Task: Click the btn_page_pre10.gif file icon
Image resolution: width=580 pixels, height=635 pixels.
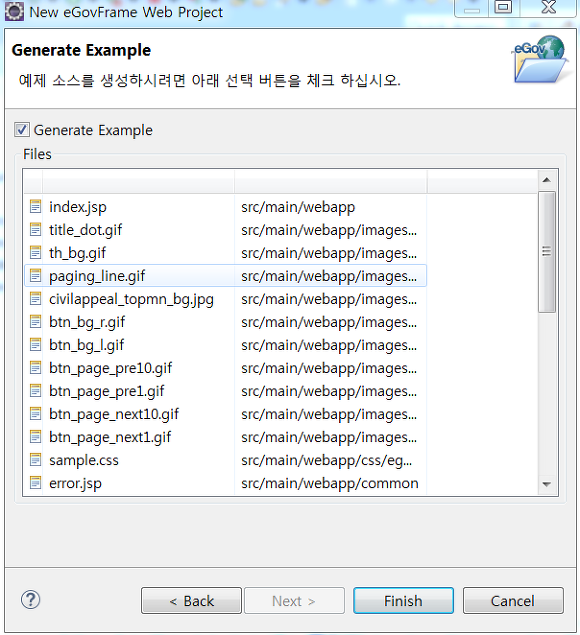Action: 36,368
